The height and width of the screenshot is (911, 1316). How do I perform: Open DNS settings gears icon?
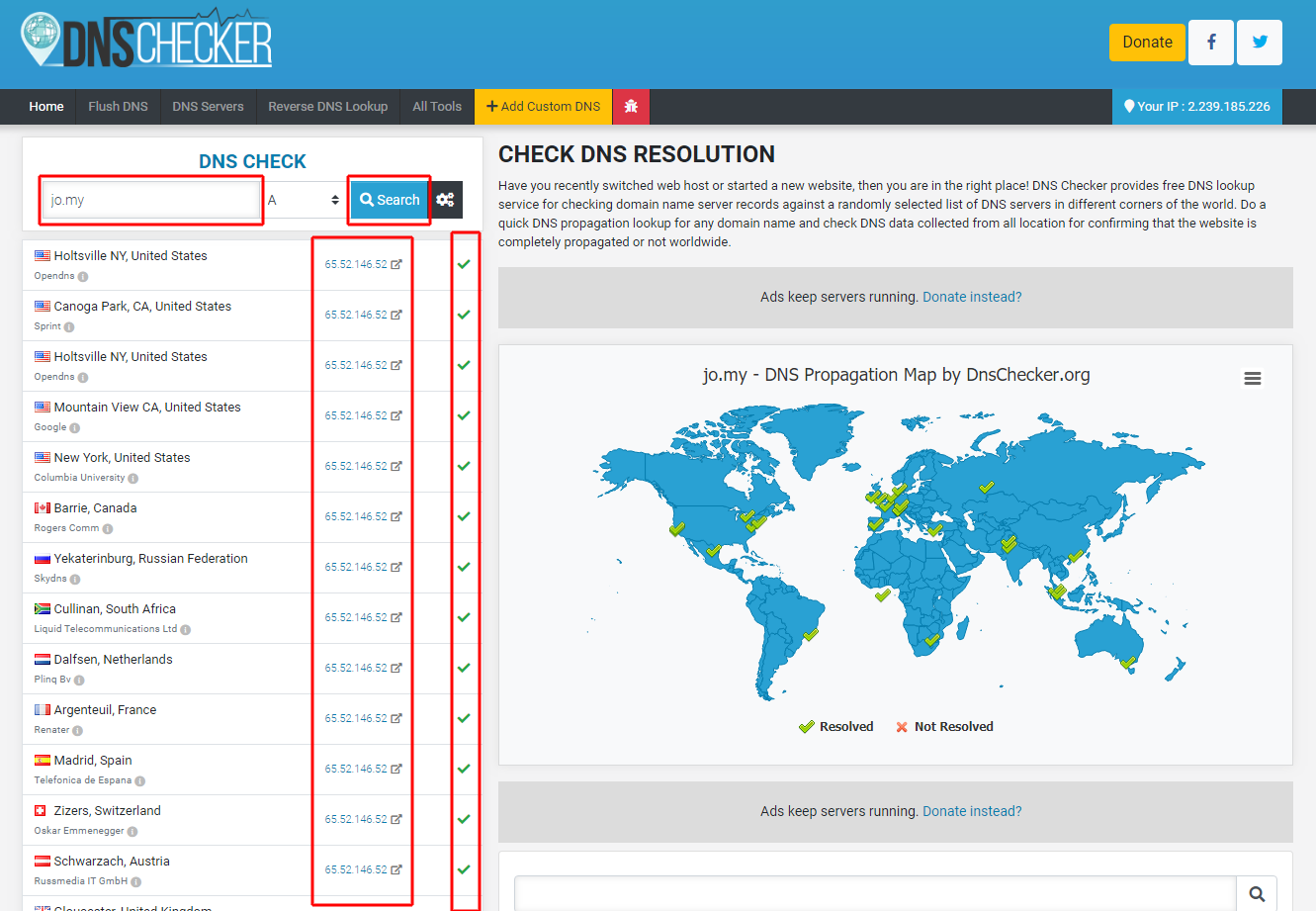446,200
